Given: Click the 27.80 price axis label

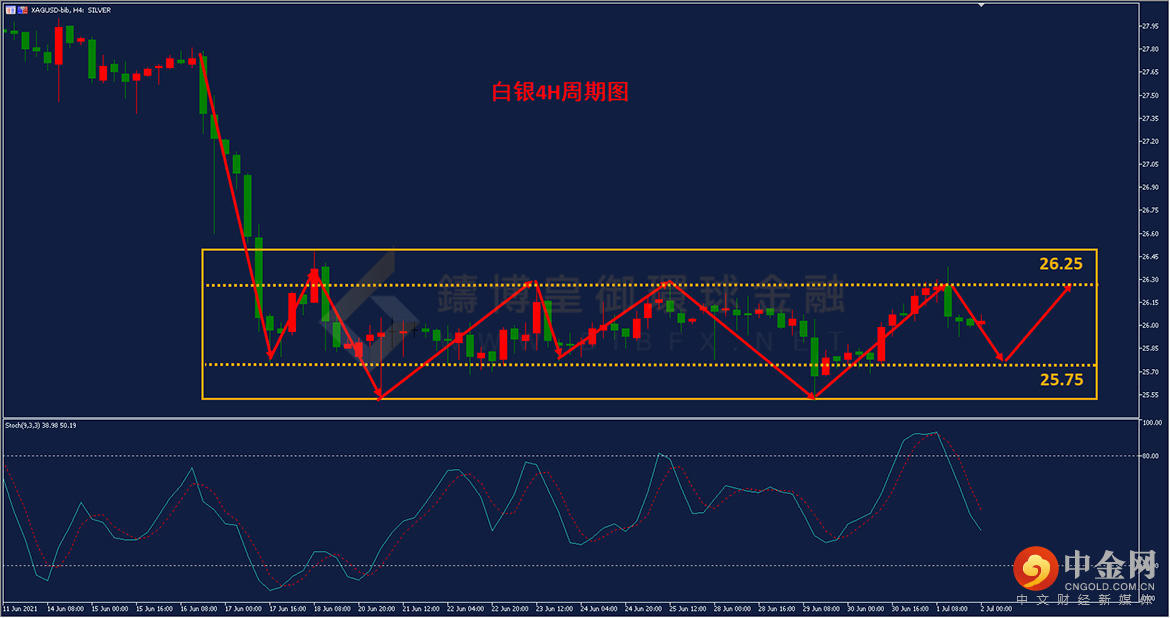Looking at the screenshot, I should tap(1150, 49).
